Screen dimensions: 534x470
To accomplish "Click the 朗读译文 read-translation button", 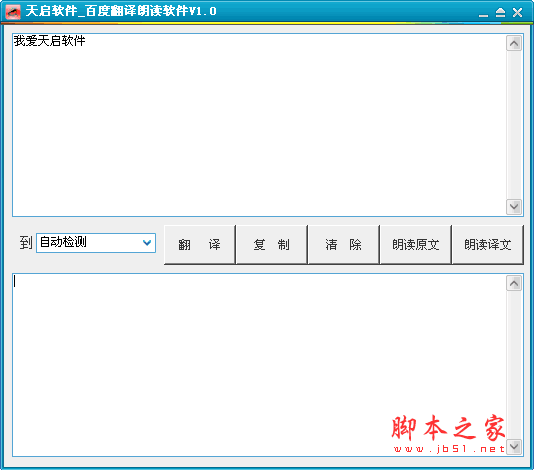I will point(488,245).
